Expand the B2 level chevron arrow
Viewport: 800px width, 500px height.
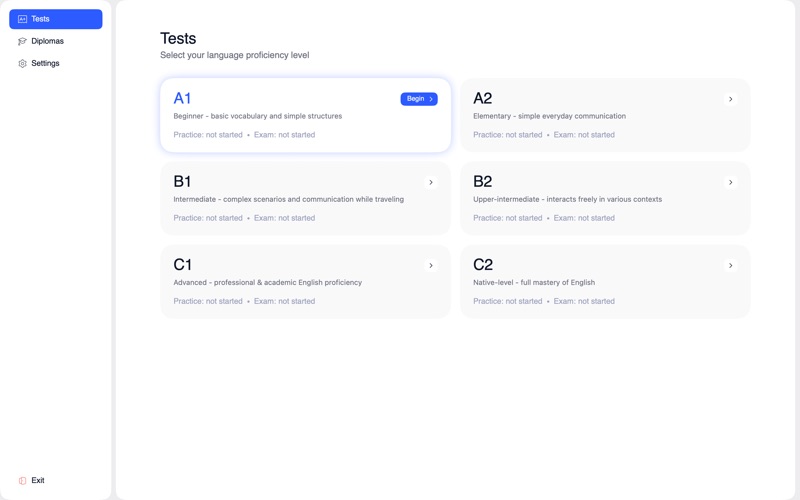tap(731, 182)
